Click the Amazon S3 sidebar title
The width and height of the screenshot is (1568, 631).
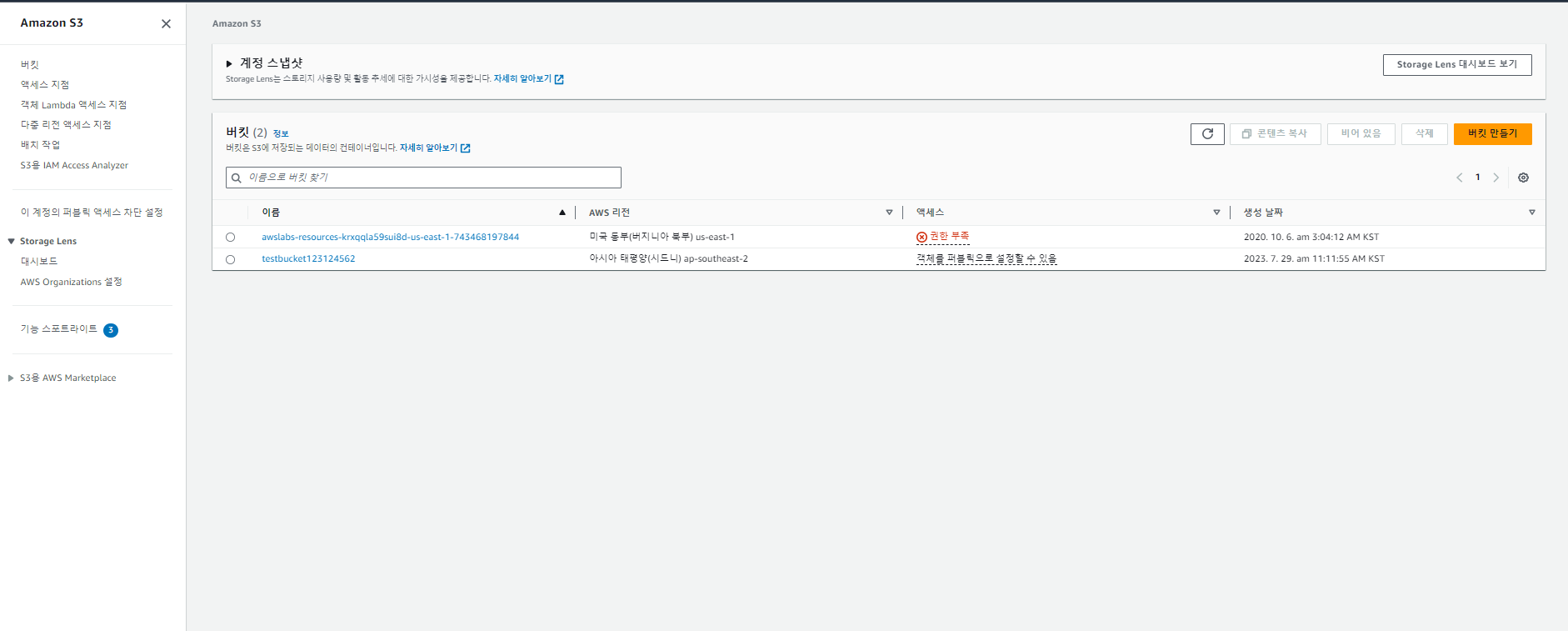click(52, 23)
